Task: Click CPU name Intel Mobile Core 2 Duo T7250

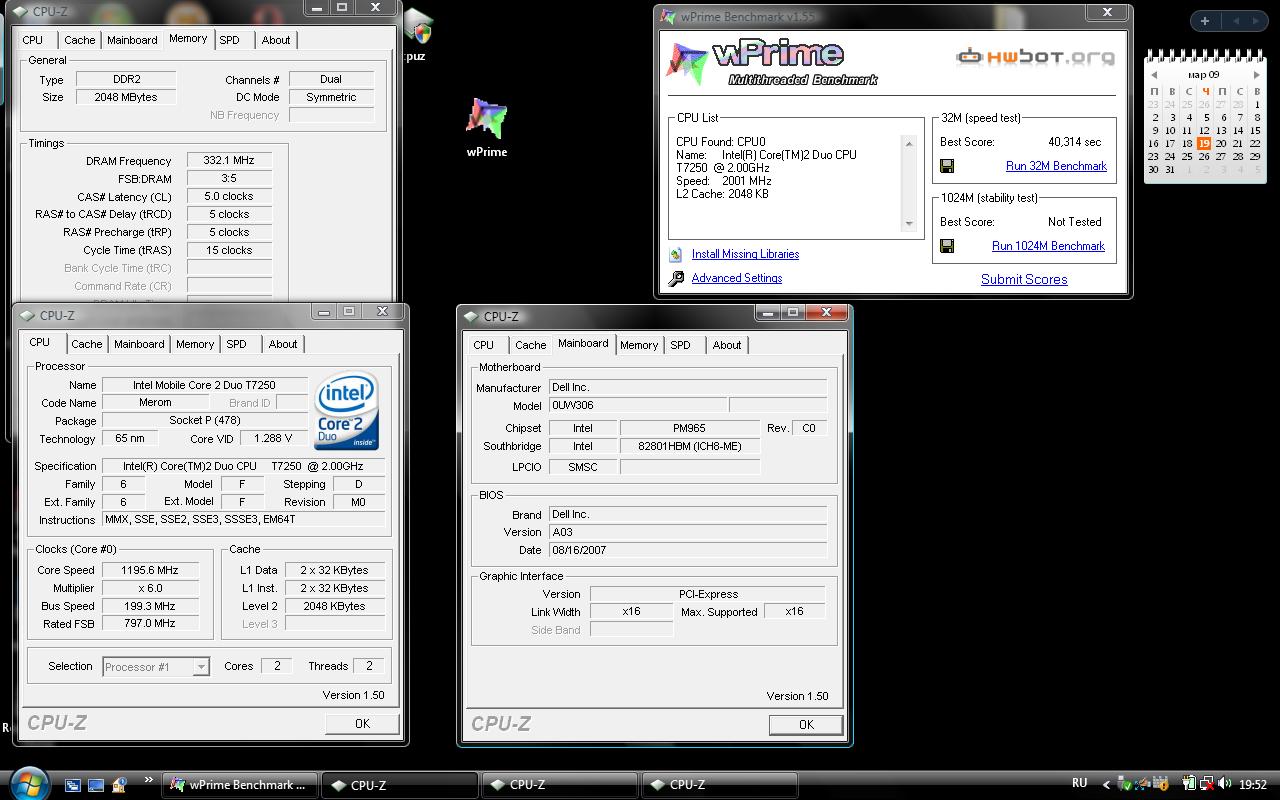Action: coord(204,385)
